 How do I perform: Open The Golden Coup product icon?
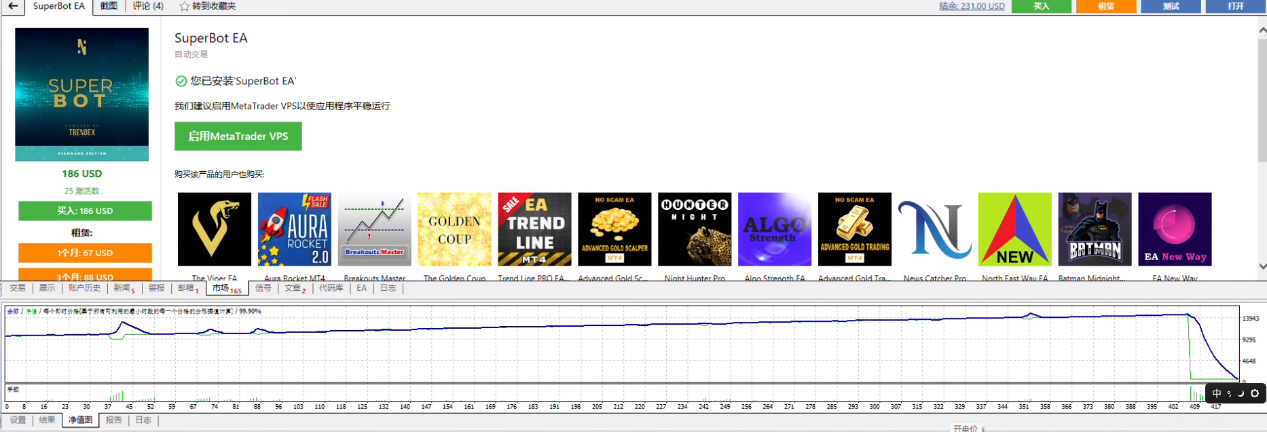(x=455, y=229)
